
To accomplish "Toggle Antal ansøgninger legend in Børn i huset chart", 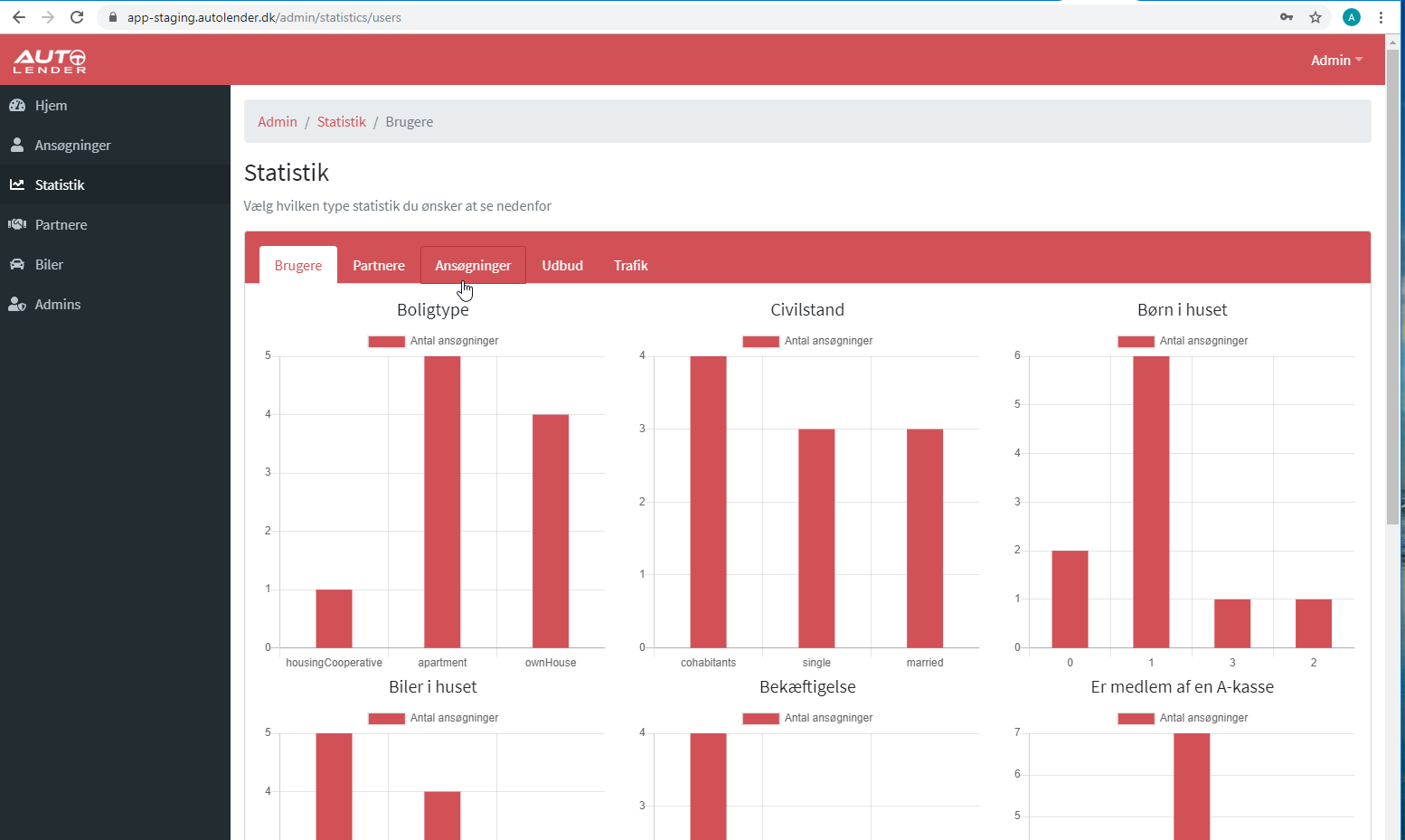I will coord(1183,341).
